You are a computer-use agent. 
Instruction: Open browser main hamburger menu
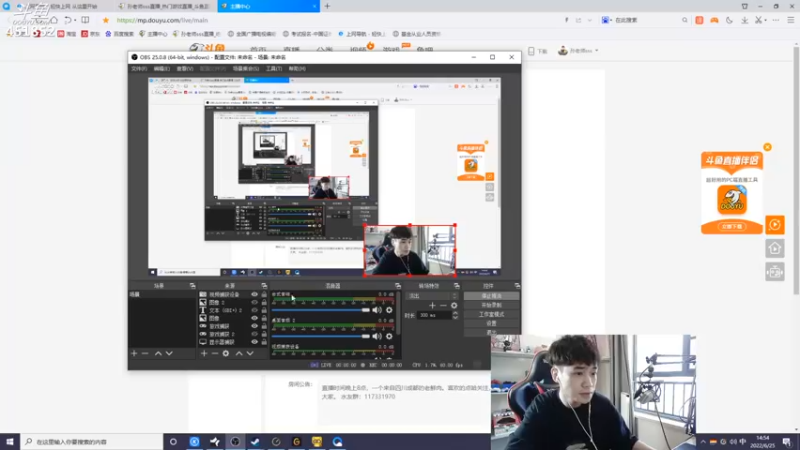point(790,20)
